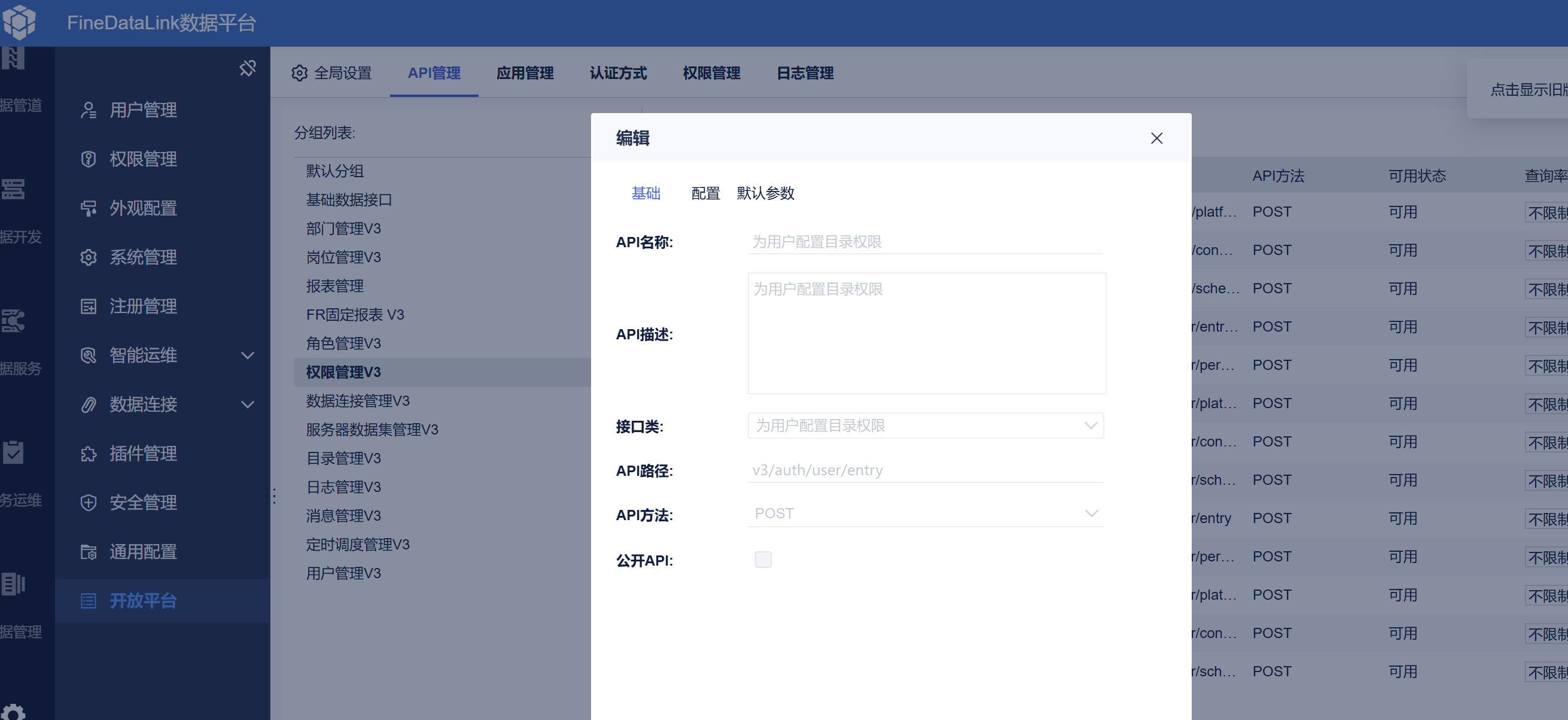Open 用户管理 in the sidebar
Image resolution: width=1568 pixels, height=720 pixels.
coord(143,110)
